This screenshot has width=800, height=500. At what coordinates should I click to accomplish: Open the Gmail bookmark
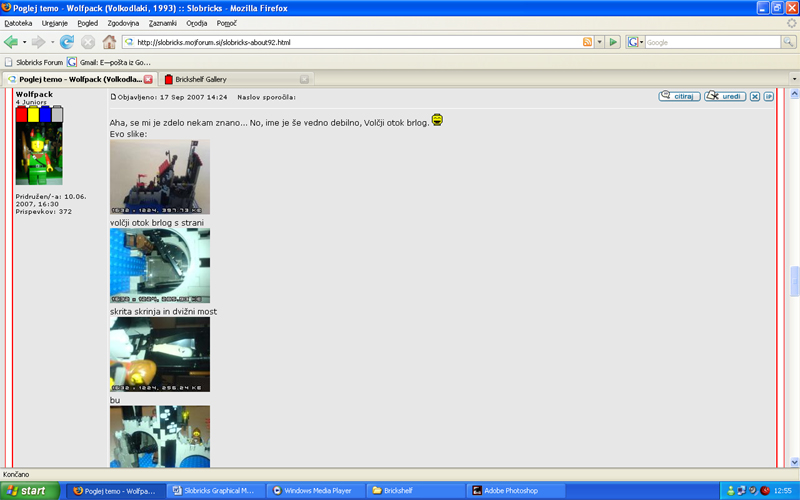pyautogui.click(x=109, y=62)
